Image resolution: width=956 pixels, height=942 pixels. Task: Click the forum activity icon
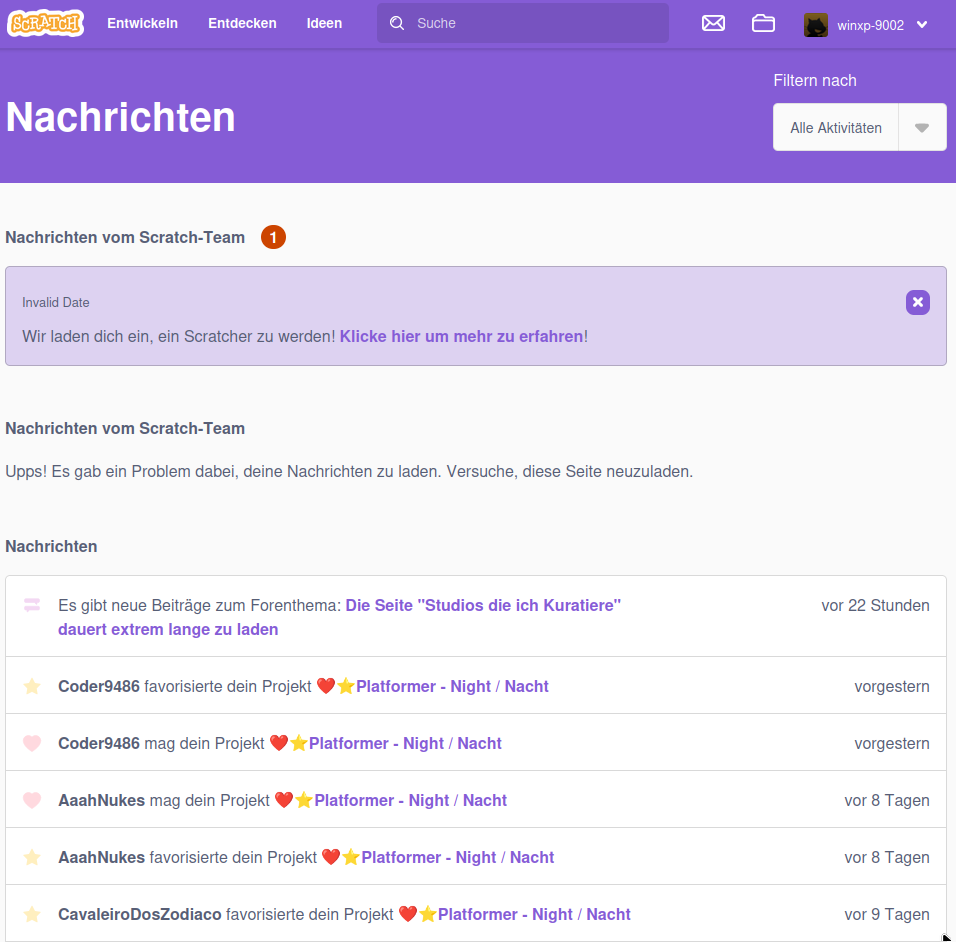coord(32,605)
